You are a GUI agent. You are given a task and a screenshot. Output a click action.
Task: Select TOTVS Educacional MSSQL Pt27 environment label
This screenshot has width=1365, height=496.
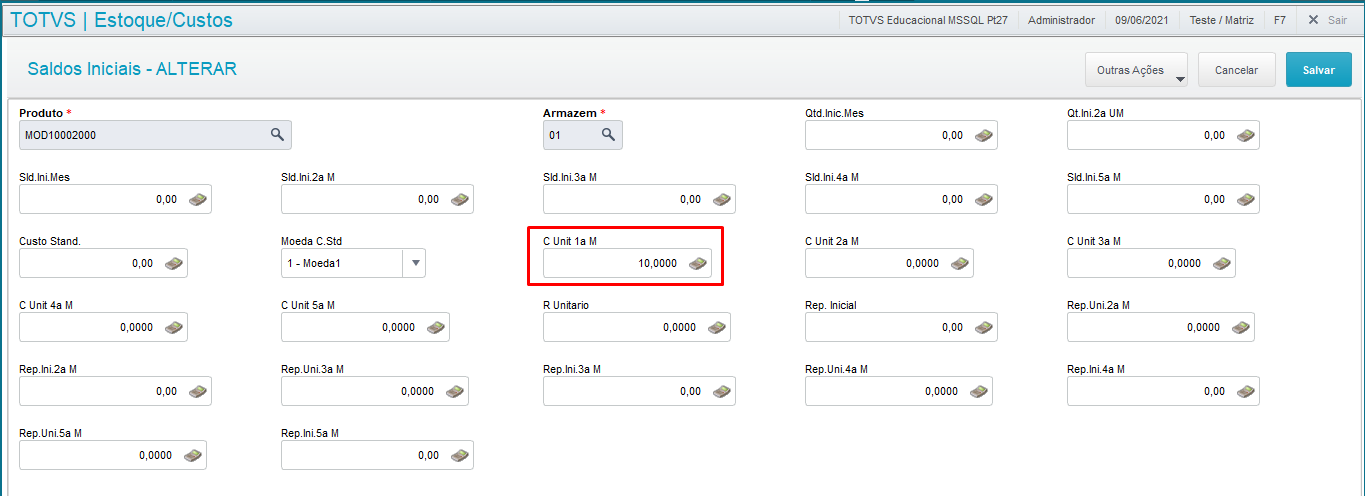point(928,20)
